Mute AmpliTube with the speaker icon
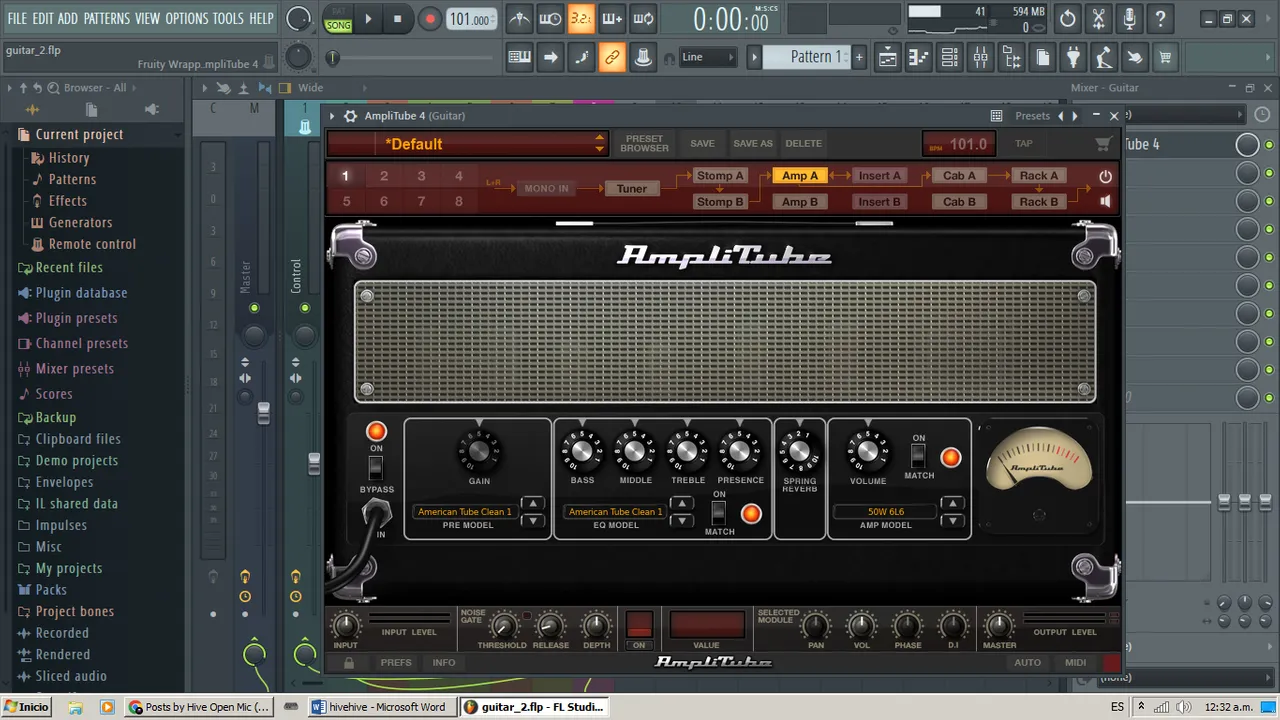The image size is (1280, 720). tap(1105, 201)
